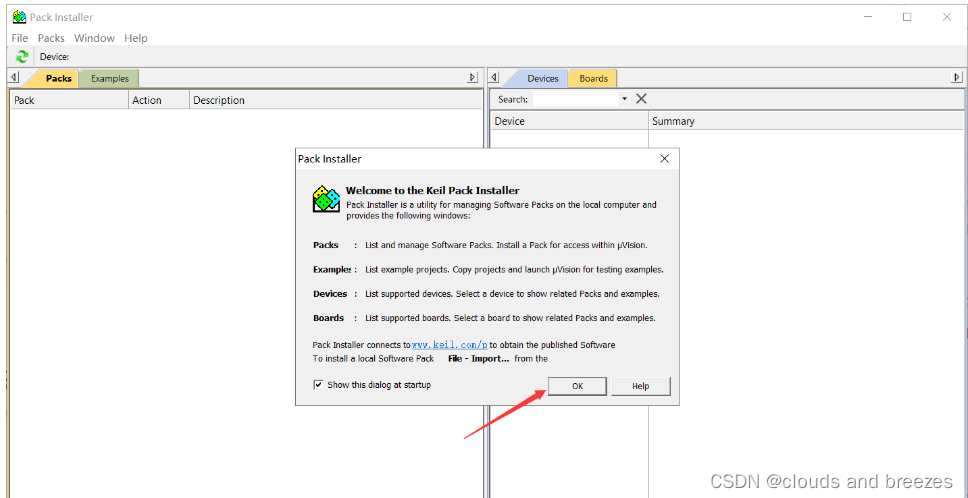This screenshot has height=498, width=968.
Task: Click the 'File - Import...' text in dialog
Action: tap(478, 359)
